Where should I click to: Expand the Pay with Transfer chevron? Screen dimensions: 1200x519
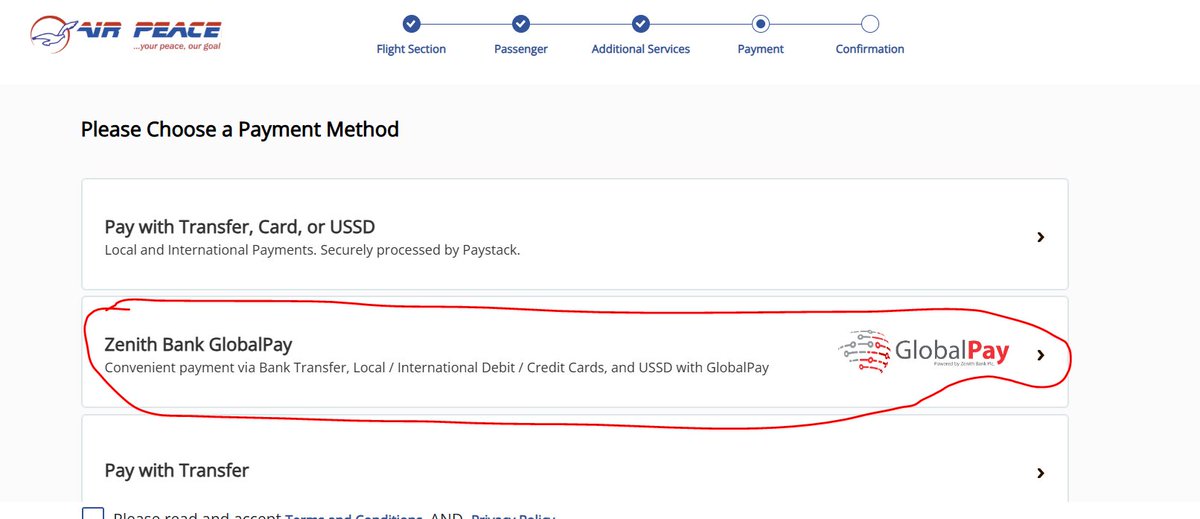coord(1041,473)
